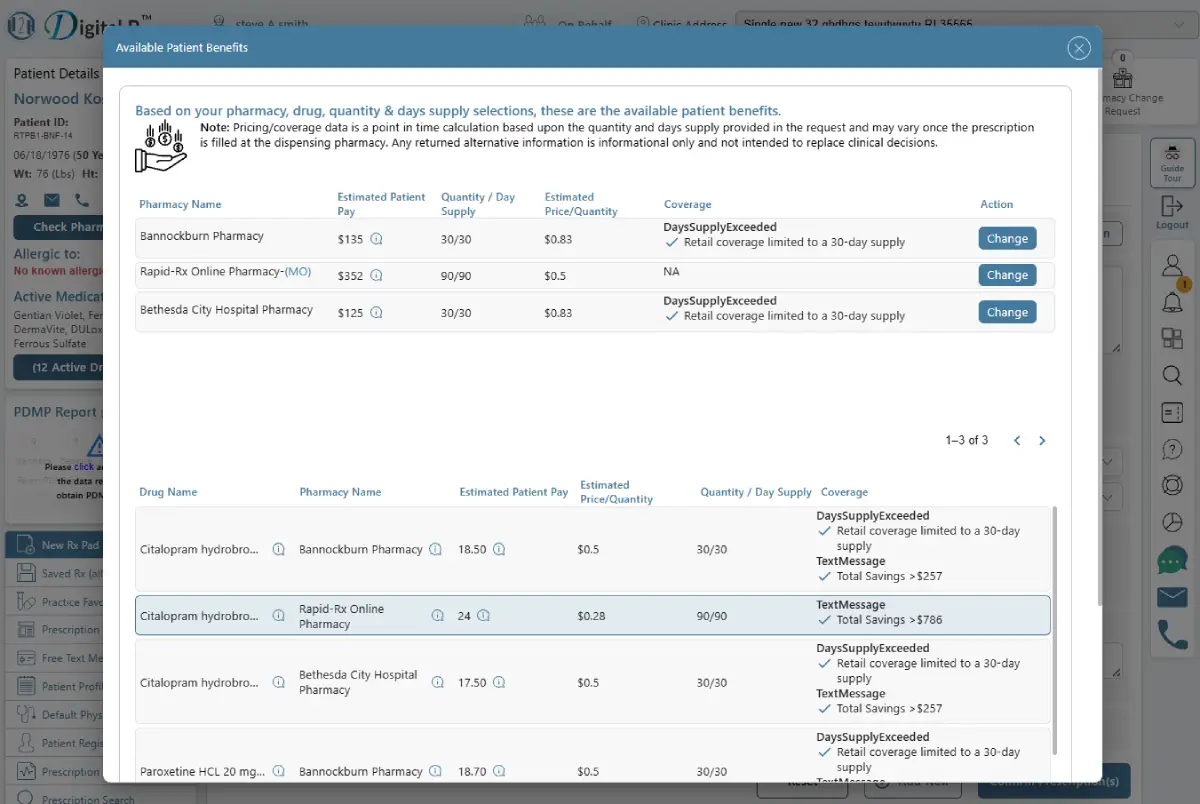Click Check Pharmacy button in Patient Details

(59, 227)
